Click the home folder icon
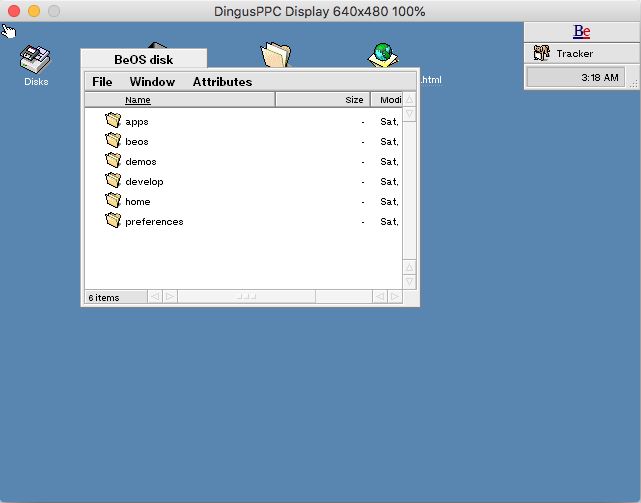Screen dimensions: 641x503 (113, 201)
